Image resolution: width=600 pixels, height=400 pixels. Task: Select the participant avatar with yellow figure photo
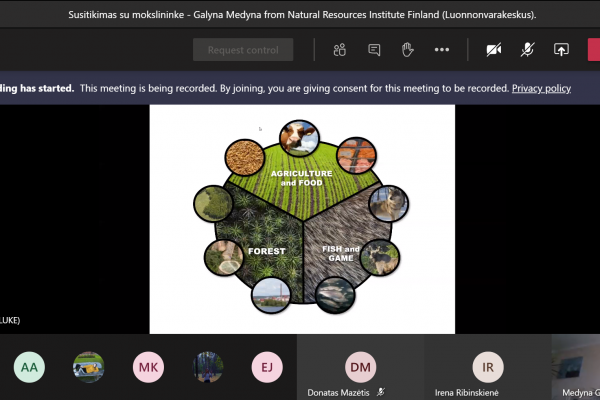(x=88, y=367)
